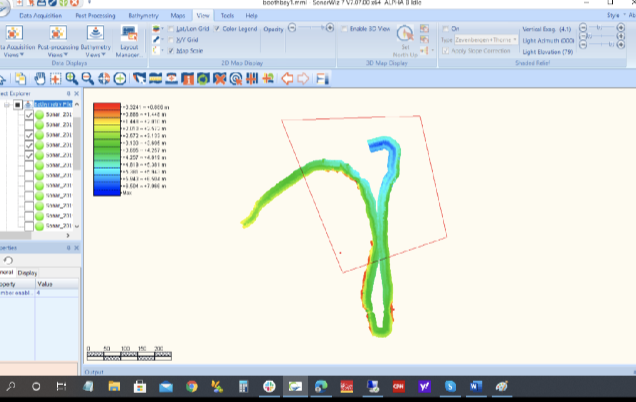Collapse the root node in Project Explorer

coord(7,104)
